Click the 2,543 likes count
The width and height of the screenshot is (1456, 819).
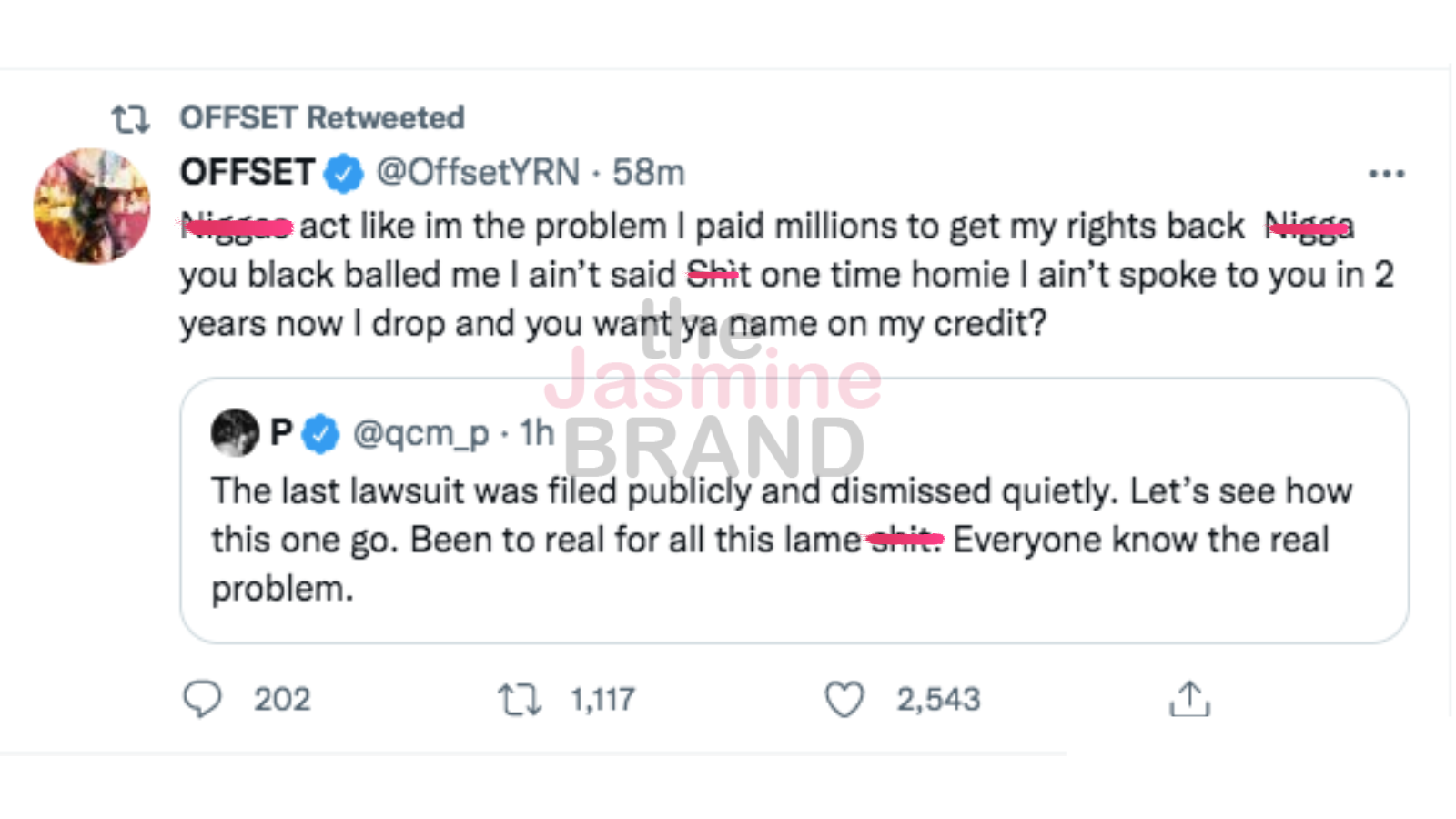(938, 699)
